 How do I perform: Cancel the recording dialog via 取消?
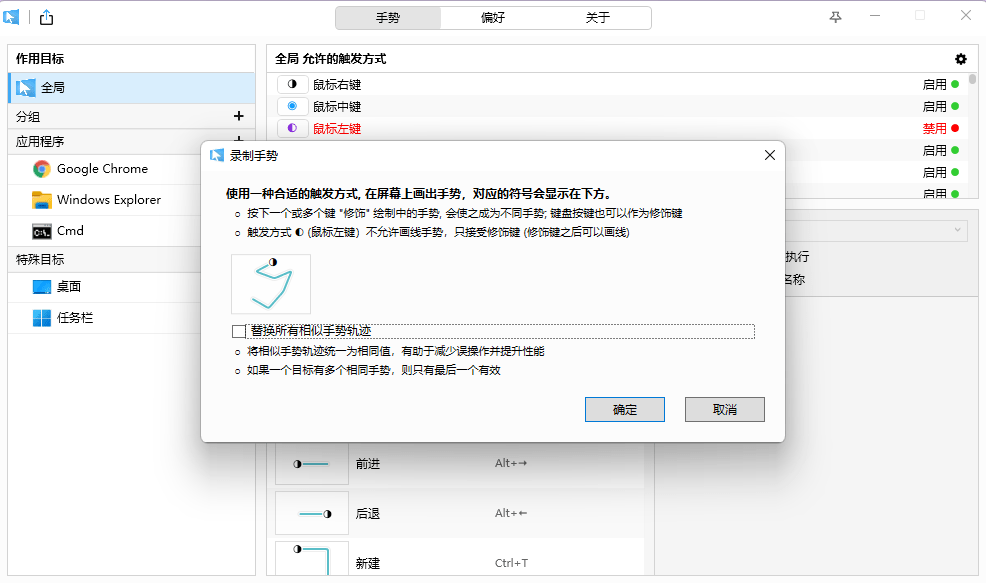(724, 409)
